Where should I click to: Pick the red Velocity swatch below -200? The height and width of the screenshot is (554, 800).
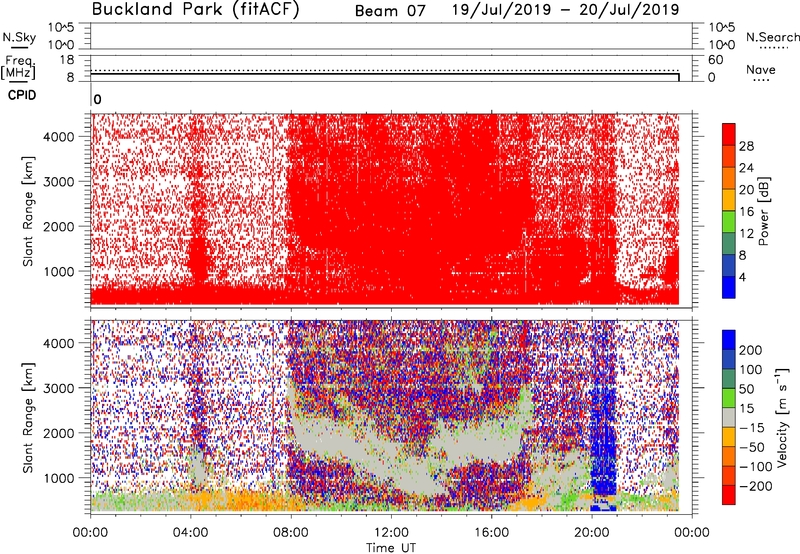click(729, 495)
